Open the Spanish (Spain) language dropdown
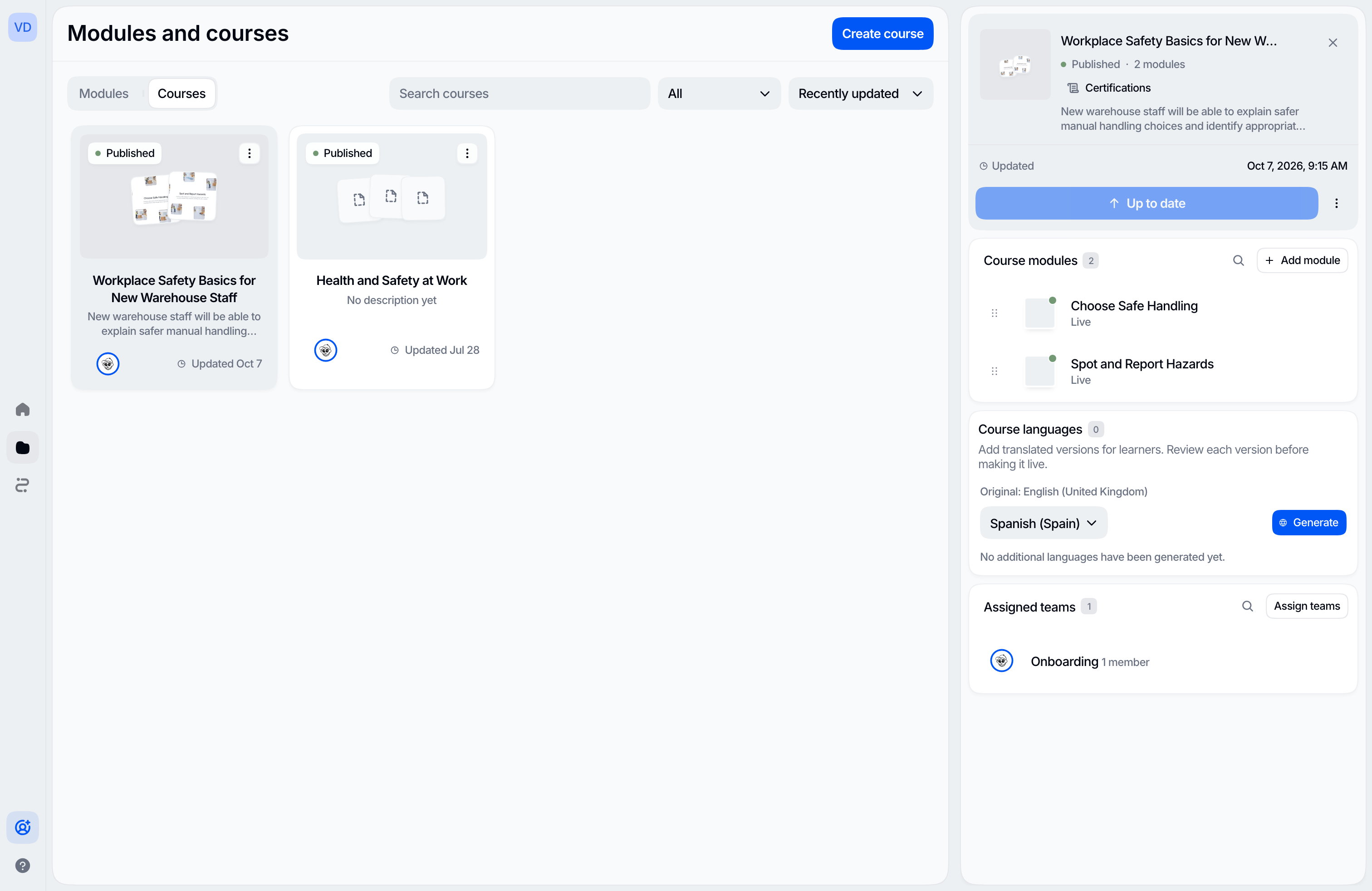This screenshot has height=891, width=1372. [1044, 524]
